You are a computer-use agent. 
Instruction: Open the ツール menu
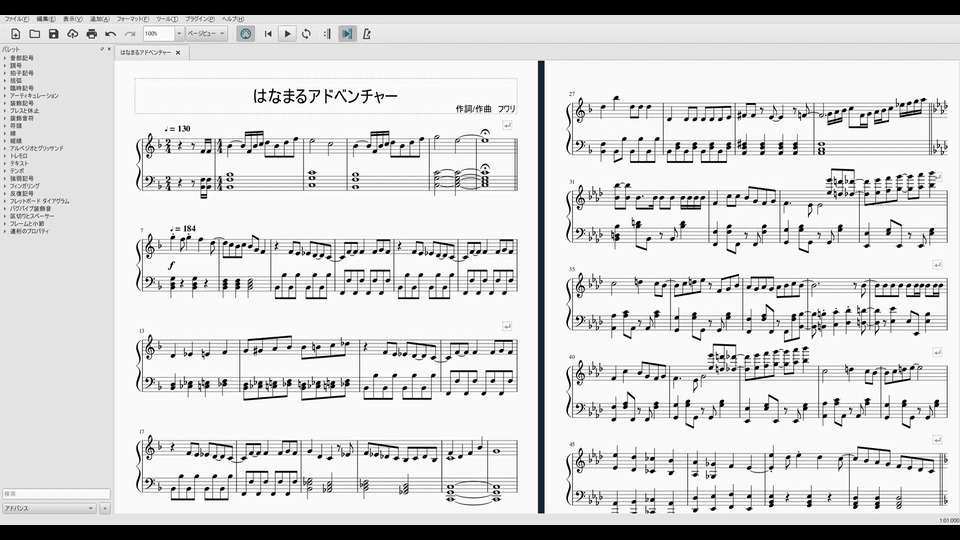[x=167, y=19]
